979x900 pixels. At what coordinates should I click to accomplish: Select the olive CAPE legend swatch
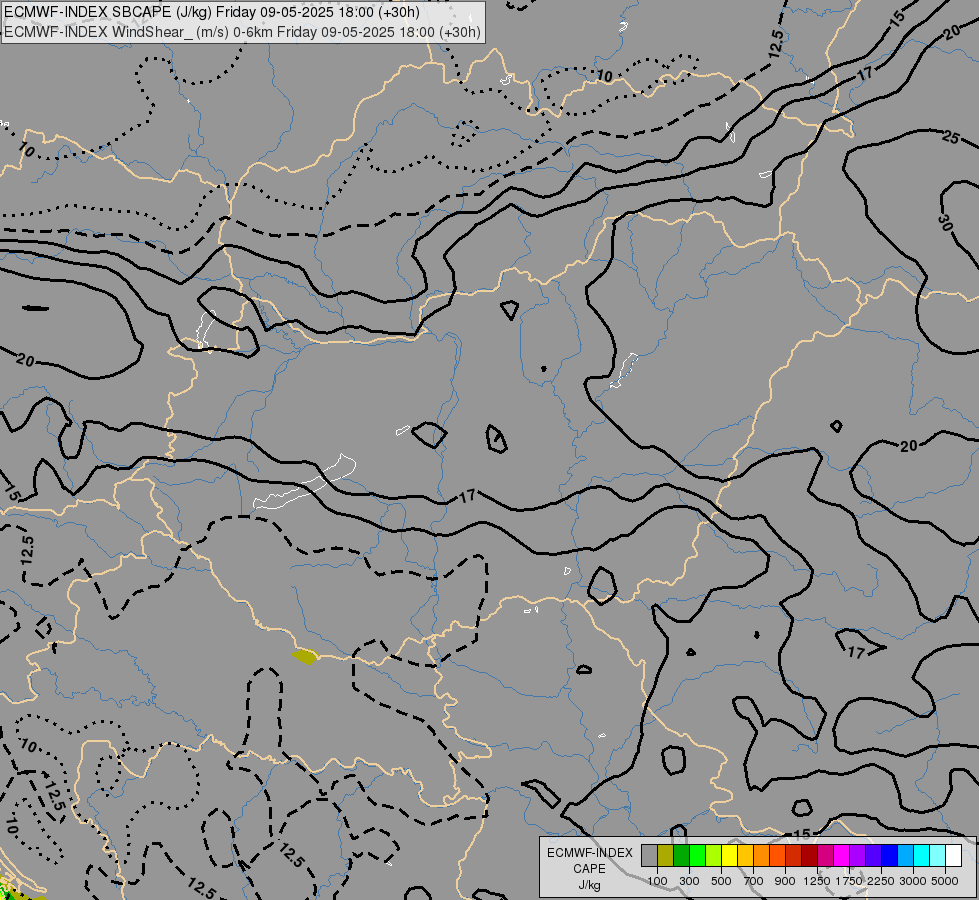click(x=666, y=856)
